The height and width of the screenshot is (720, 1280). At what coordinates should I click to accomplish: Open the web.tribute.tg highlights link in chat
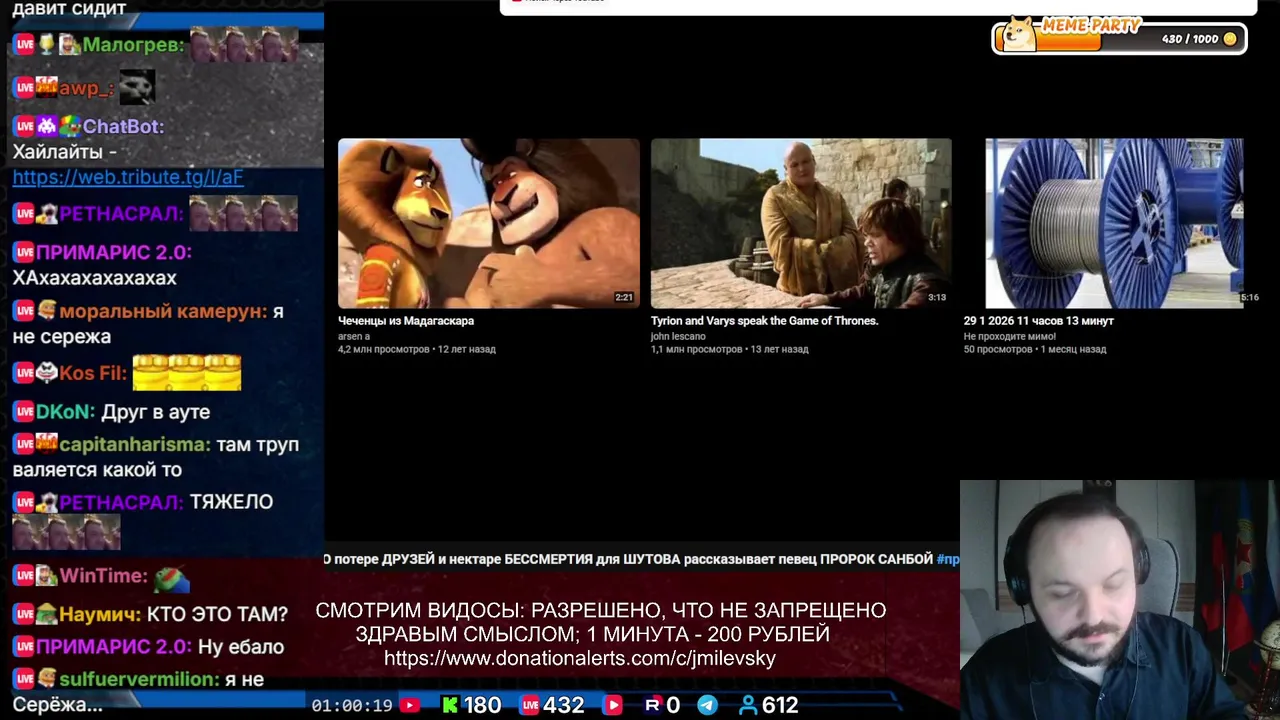pos(128,177)
